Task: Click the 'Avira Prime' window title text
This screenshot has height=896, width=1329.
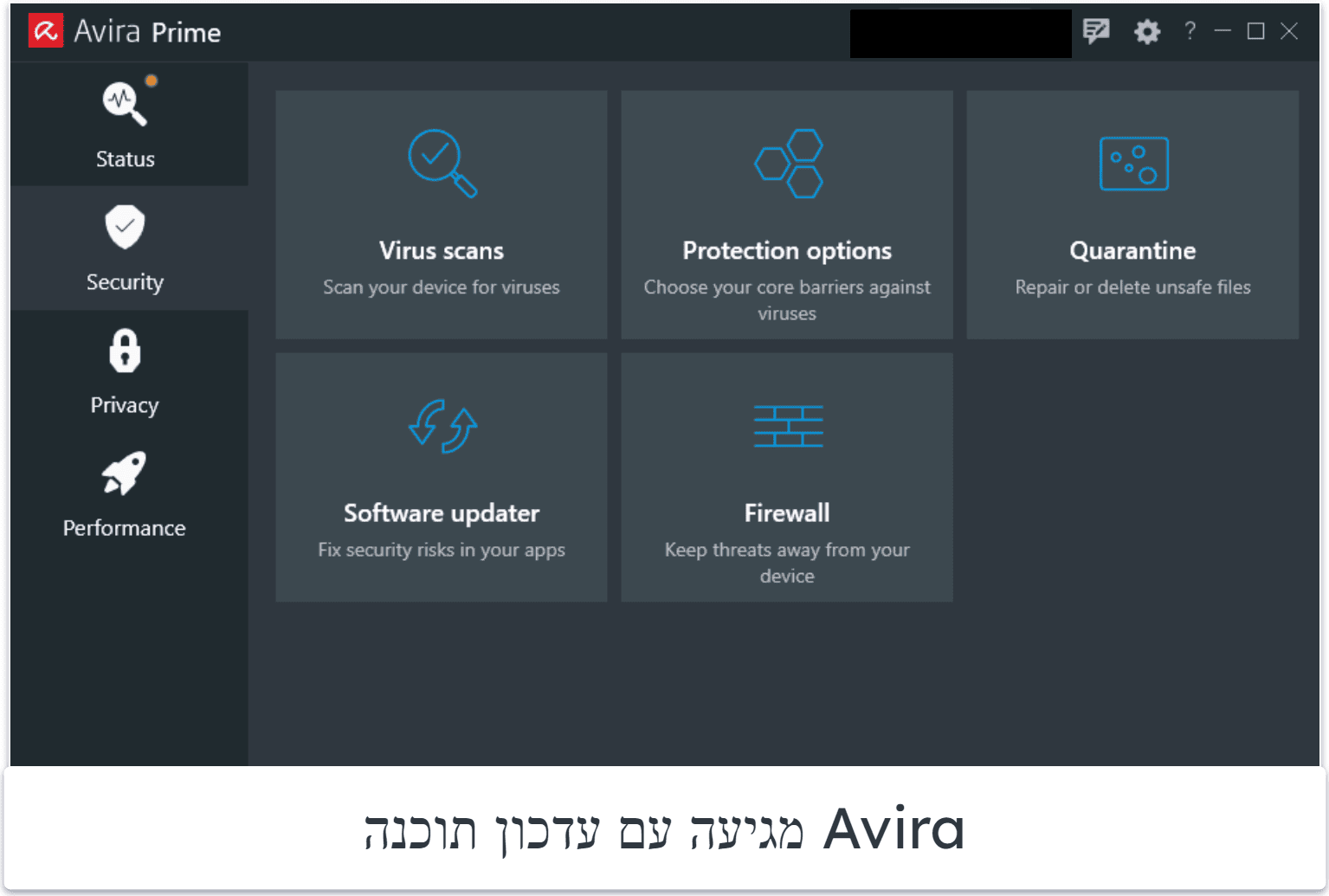Action: pos(147,32)
